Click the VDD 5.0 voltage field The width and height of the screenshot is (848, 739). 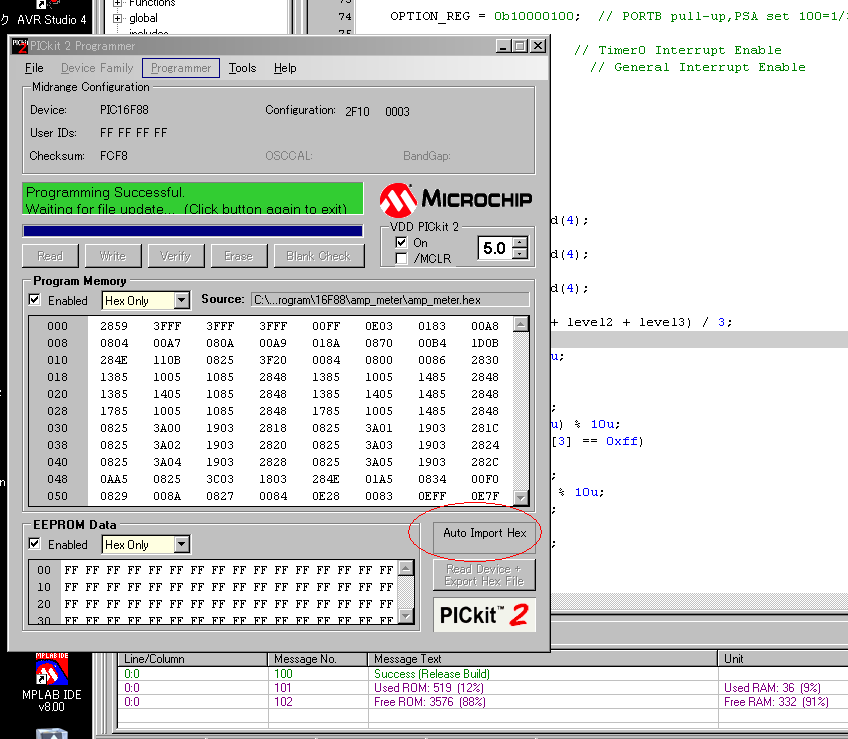(494, 248)
